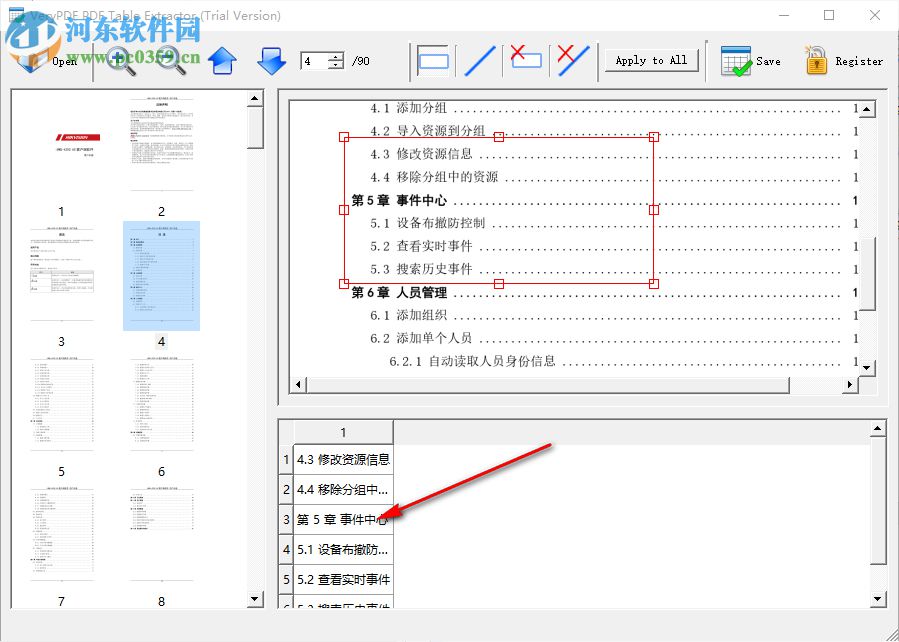Go to the previous page with blue up arrow
The image size is (899, 642).
pyautogui.click(x=222, y=60)
